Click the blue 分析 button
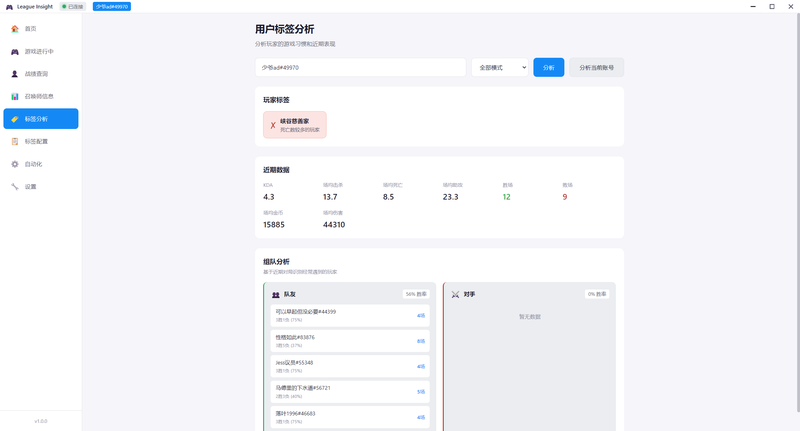800x431 pixels. pyautogui.click(x=548, y=67)
